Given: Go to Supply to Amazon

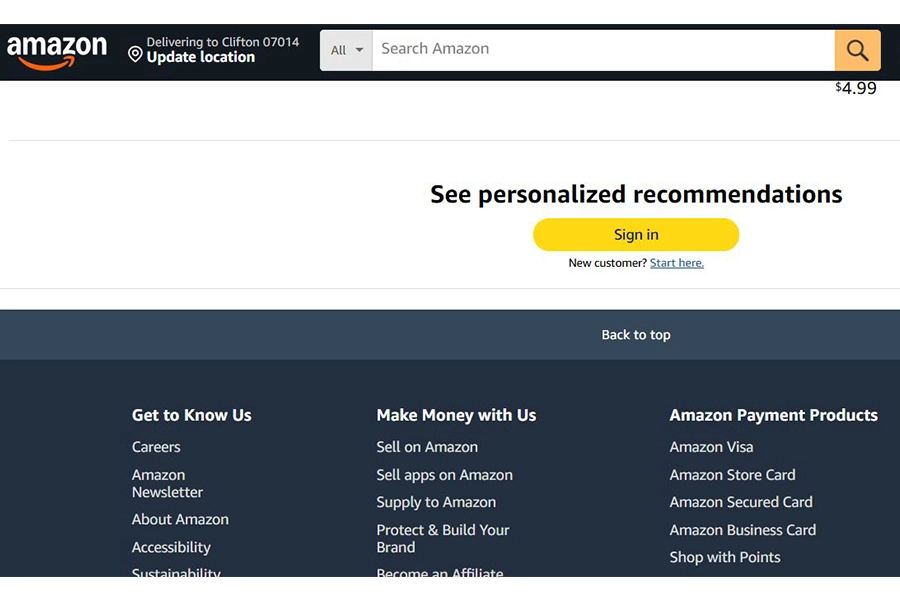Looking at the screenshot, I should [x=436, y=502].
